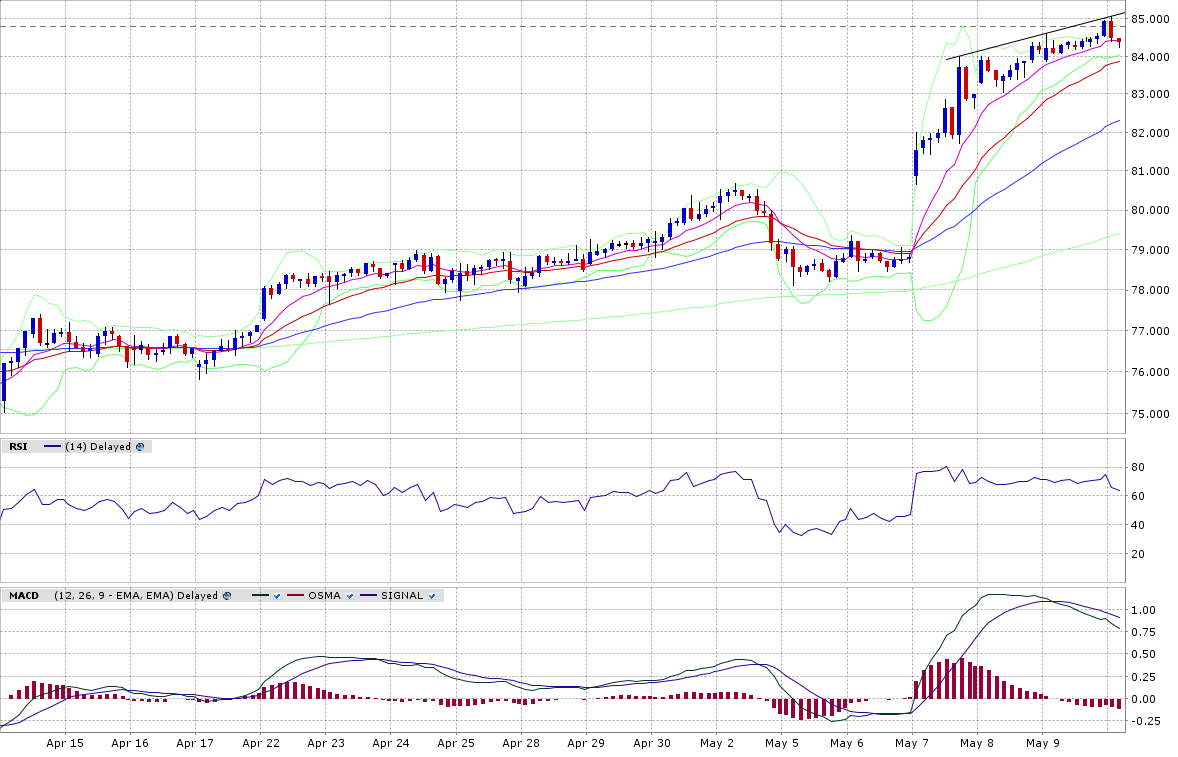The width and height of the screenshot is (1178, 757).
Task: Click the May 7 date label on the axis
Action: [912, 744]
